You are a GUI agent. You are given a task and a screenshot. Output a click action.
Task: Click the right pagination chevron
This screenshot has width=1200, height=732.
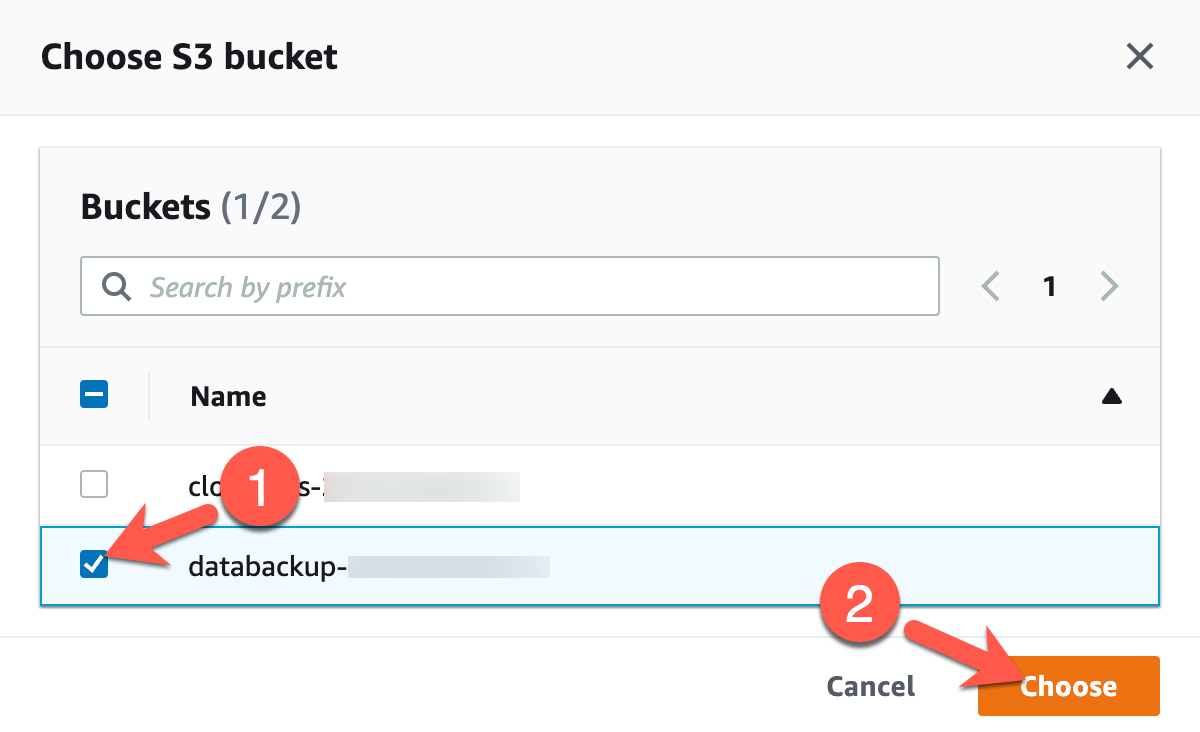[x=1109, y=287]
